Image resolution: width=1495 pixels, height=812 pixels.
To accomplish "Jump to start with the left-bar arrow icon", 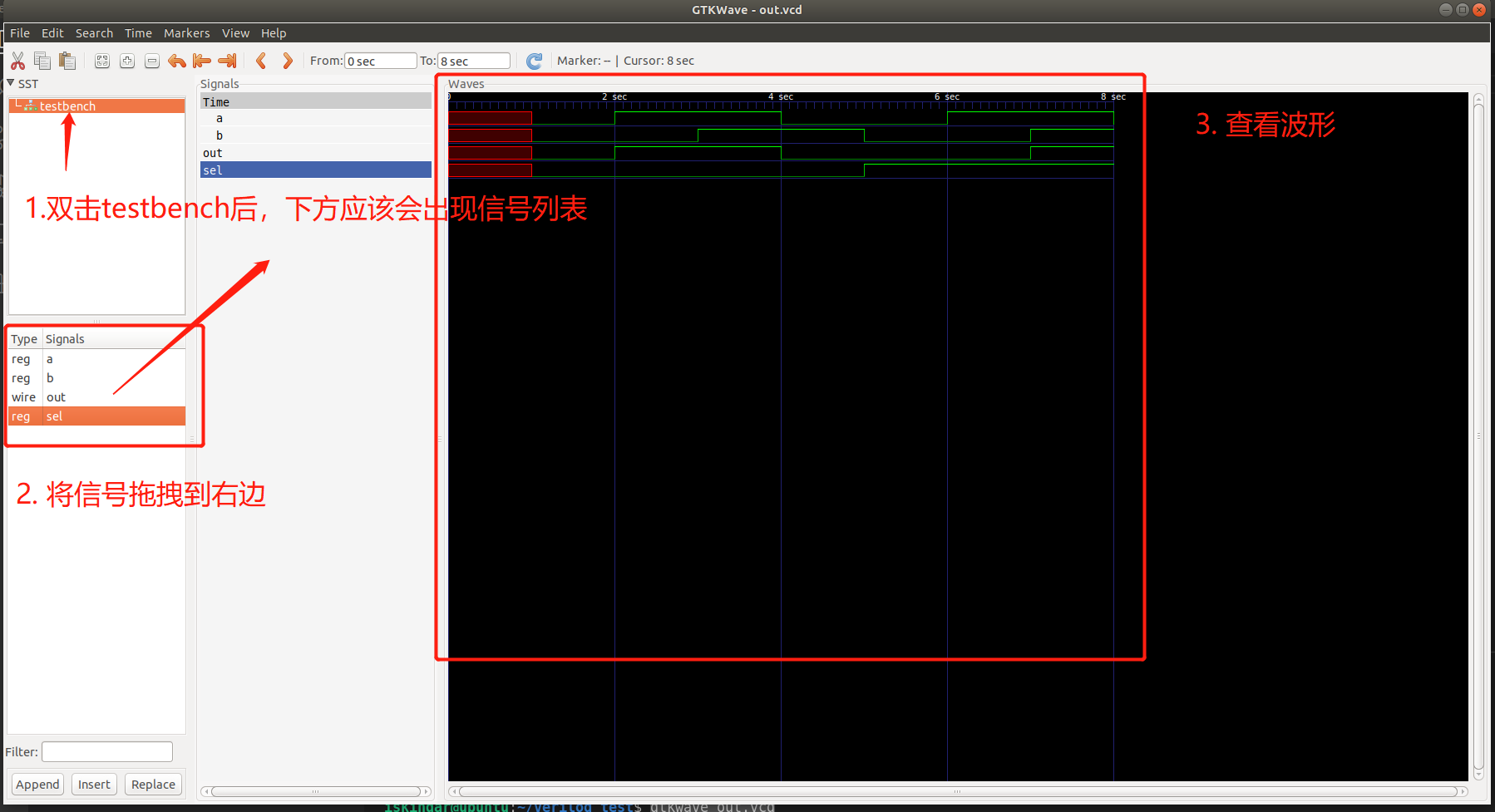I will click(x=202, y=61).
